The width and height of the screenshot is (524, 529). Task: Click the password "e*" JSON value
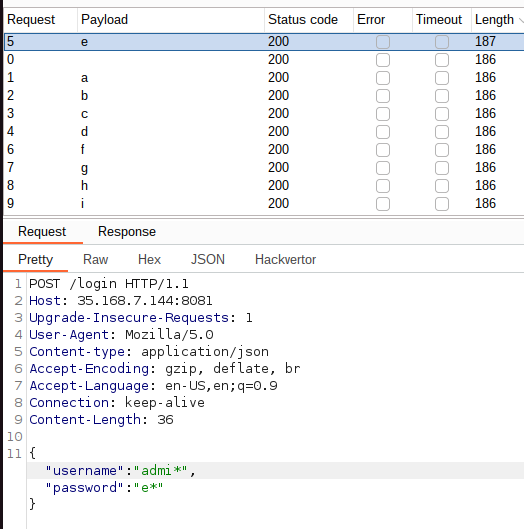(148, 487)
